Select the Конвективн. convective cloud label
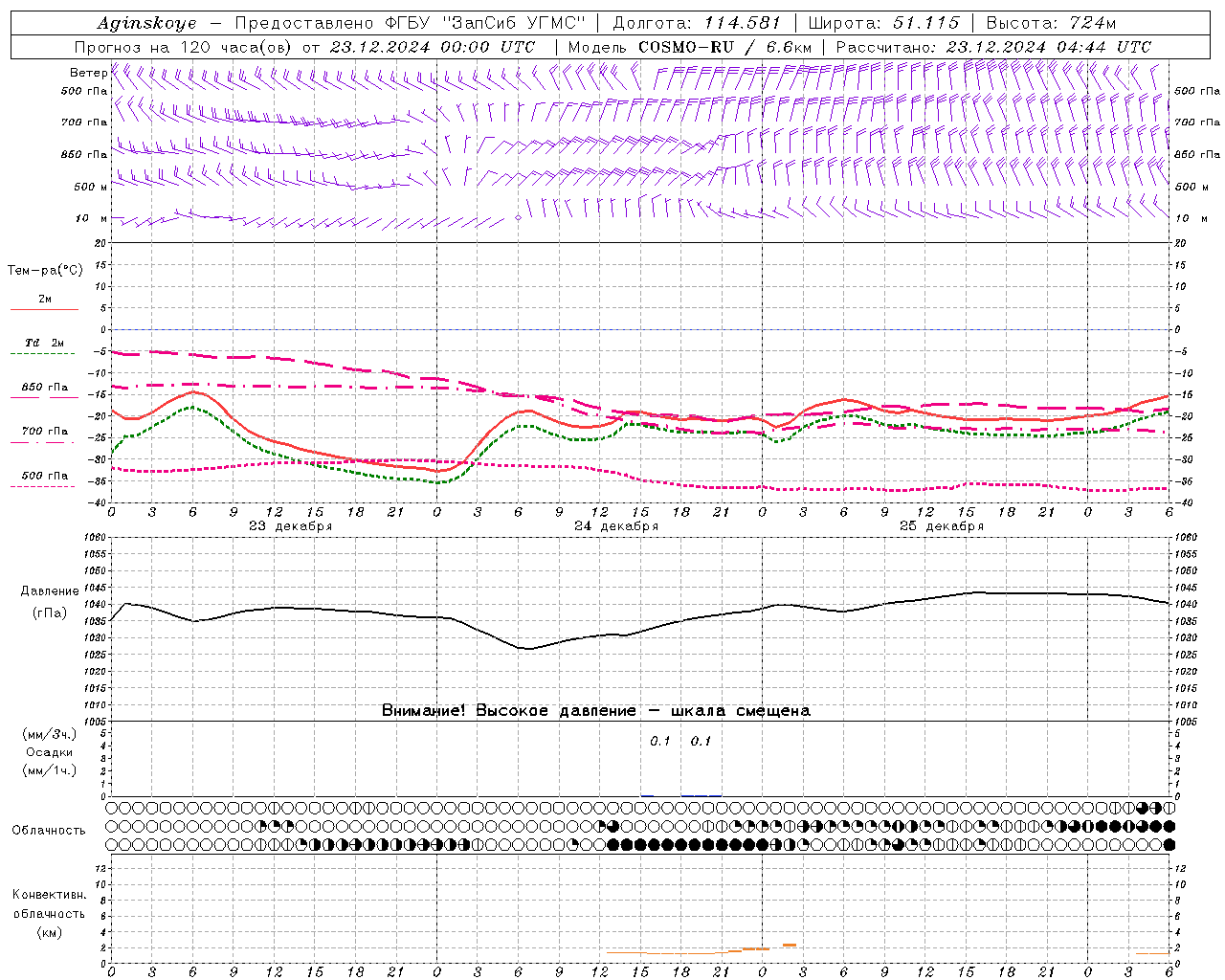This screenshot has height=980, width=1225. 49,895
